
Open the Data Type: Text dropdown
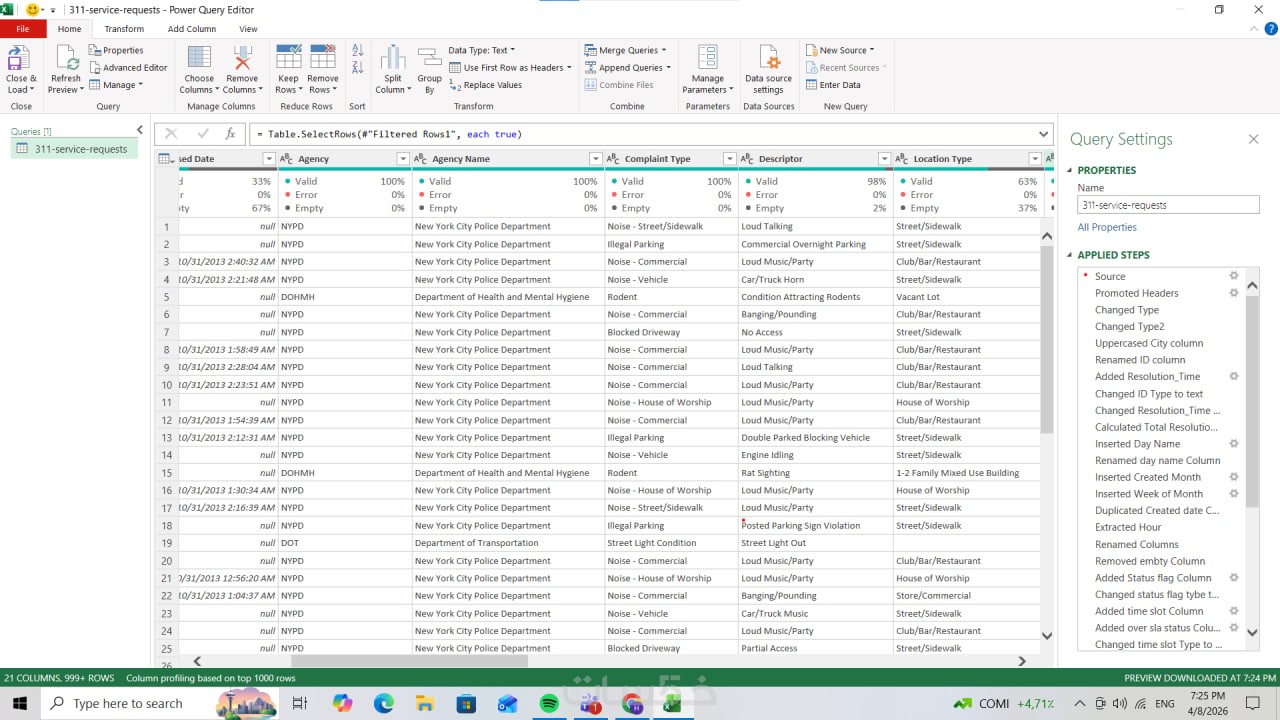click(x=481, y=50)
